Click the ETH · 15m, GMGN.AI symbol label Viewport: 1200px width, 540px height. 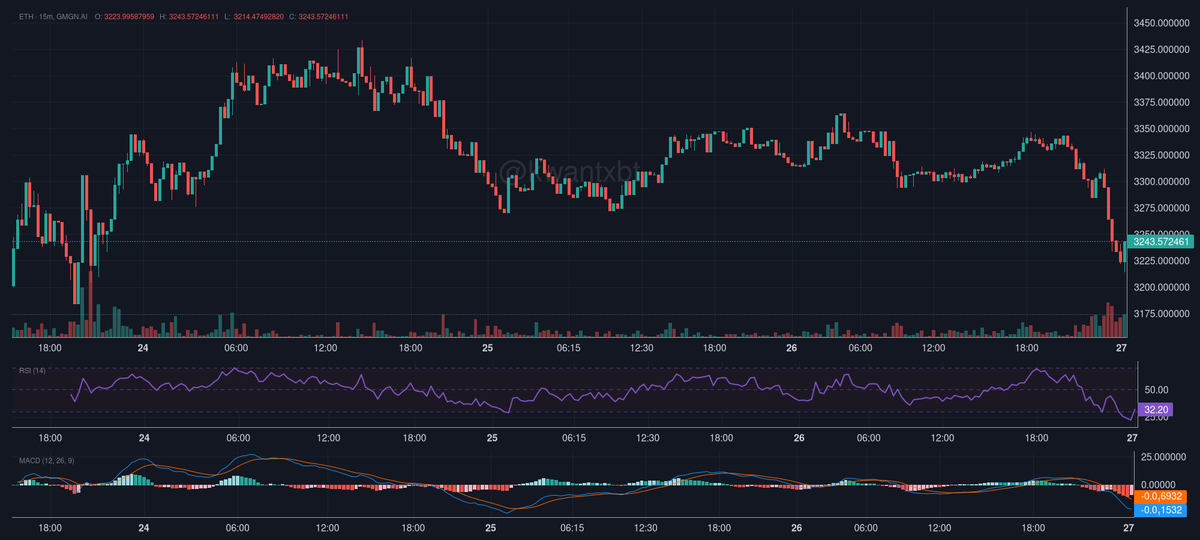52,17
